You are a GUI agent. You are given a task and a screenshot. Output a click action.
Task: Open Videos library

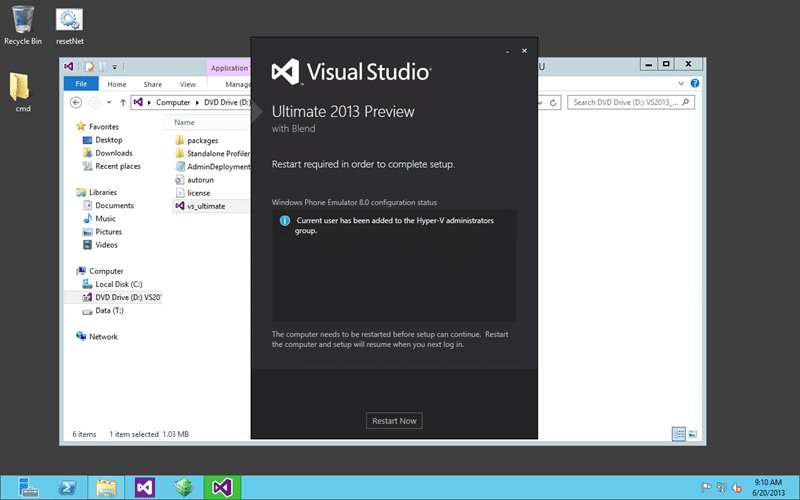106,245
